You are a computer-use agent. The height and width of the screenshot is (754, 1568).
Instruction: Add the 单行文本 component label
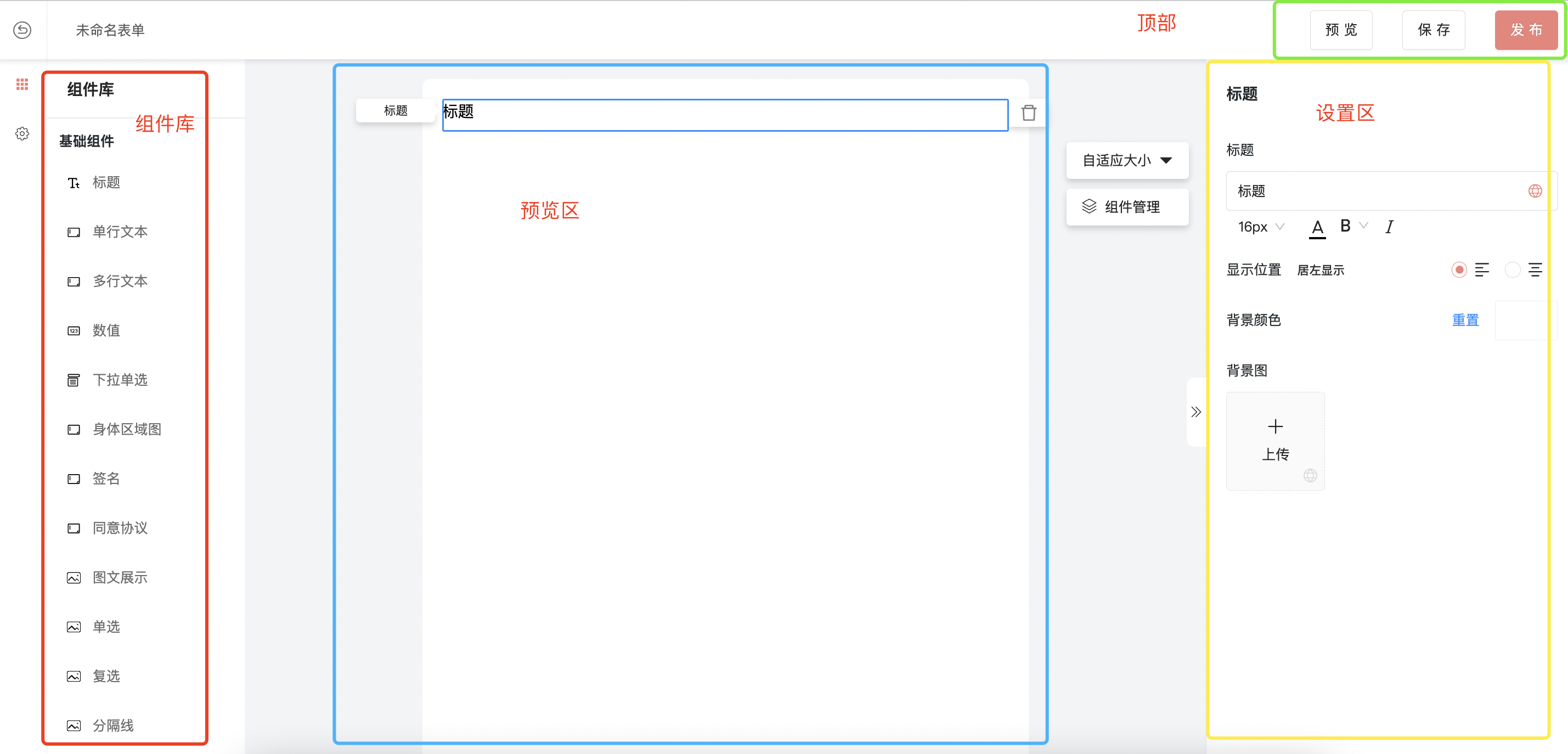point(120,232)
